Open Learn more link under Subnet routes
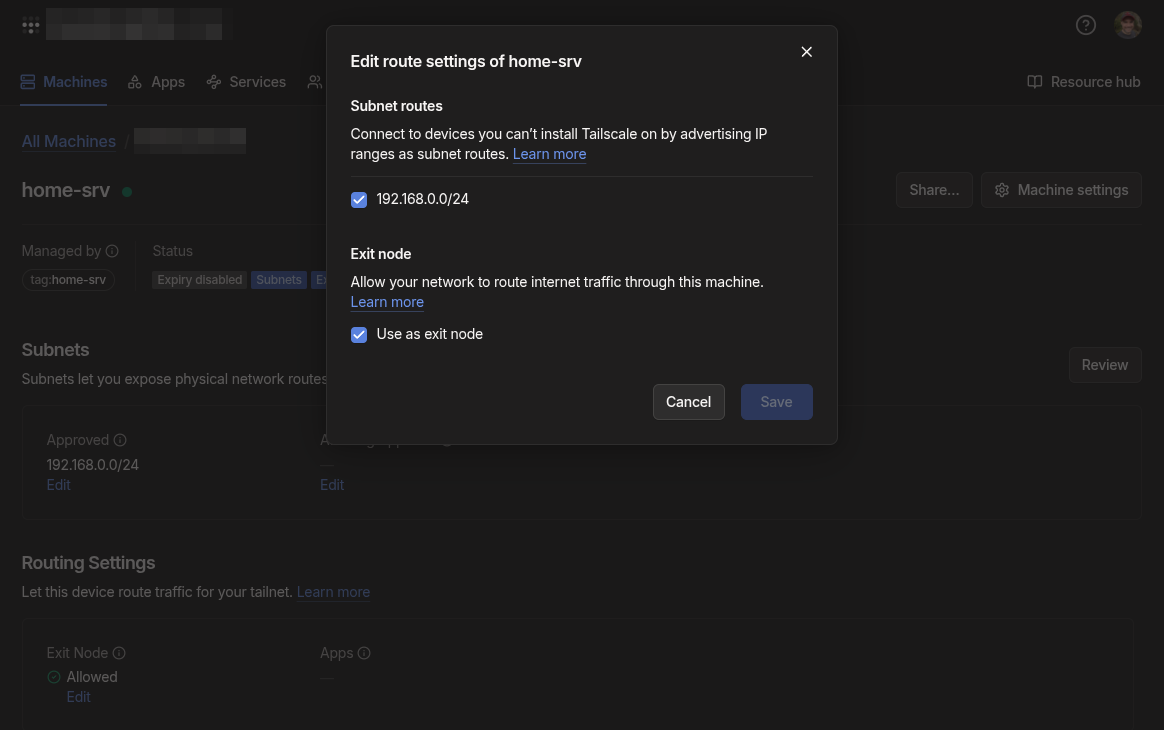This screenshot has width=1164, height=730. tap(549, 154)
